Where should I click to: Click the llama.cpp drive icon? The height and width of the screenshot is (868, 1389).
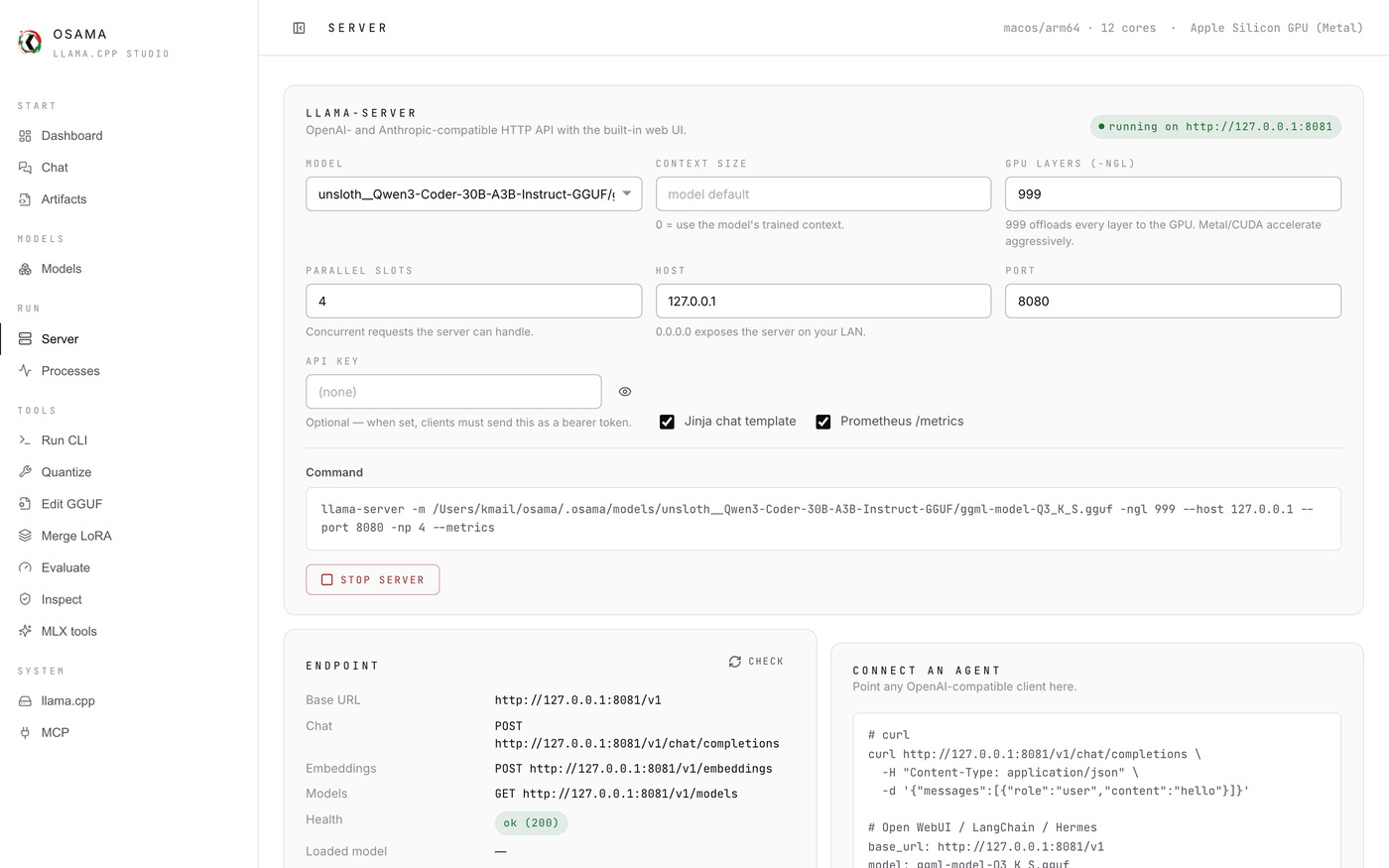pyautogui.click(x=25, y=700)
